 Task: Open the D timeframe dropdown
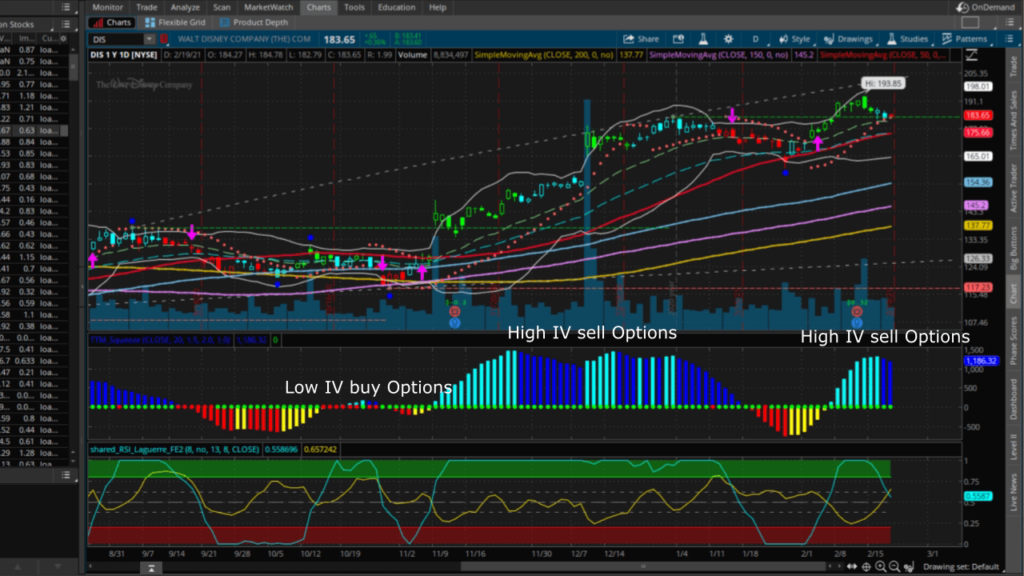click(756, 39)
